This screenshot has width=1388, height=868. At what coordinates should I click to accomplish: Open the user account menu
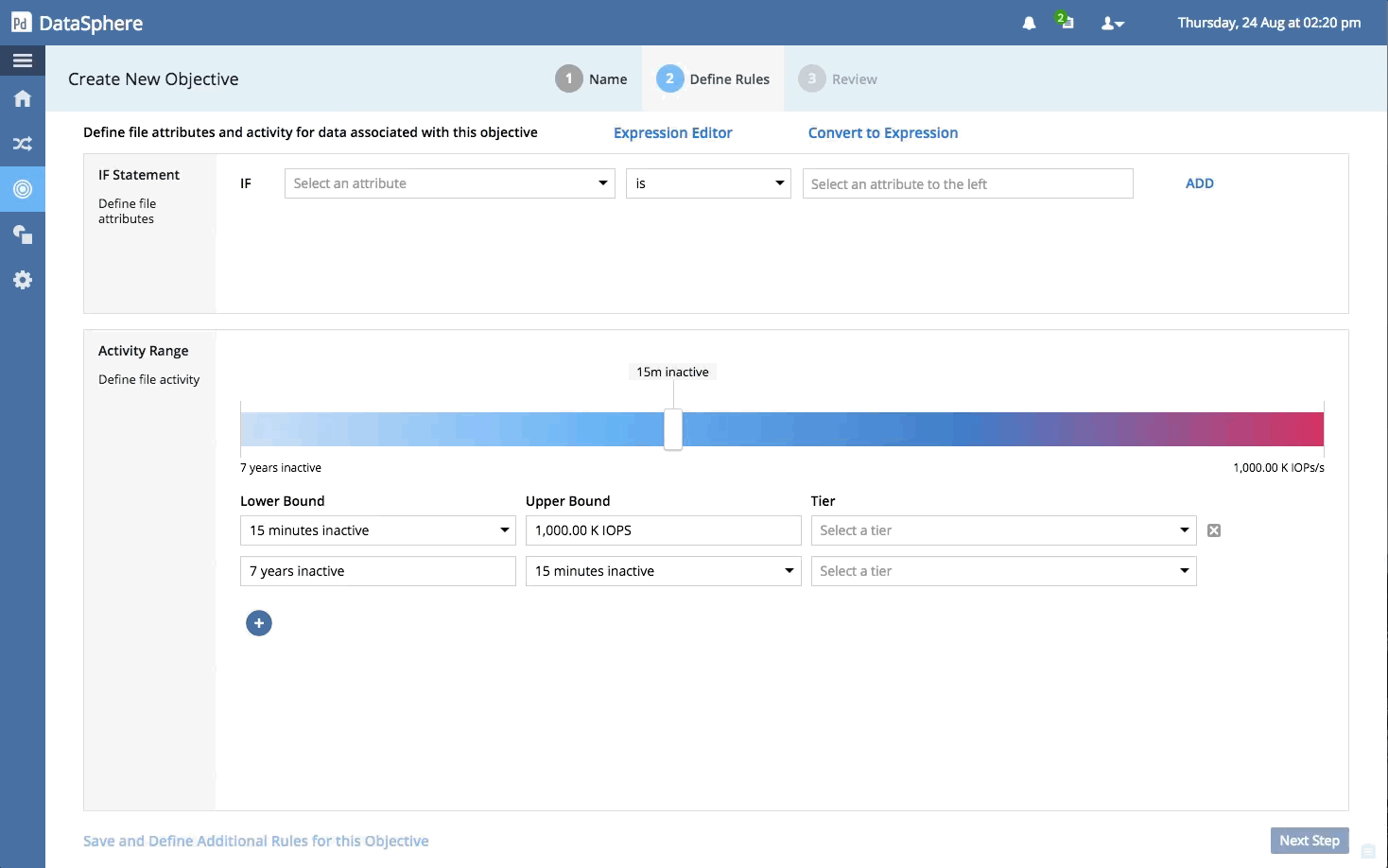pyautogui.click(x=1113, y=23)
